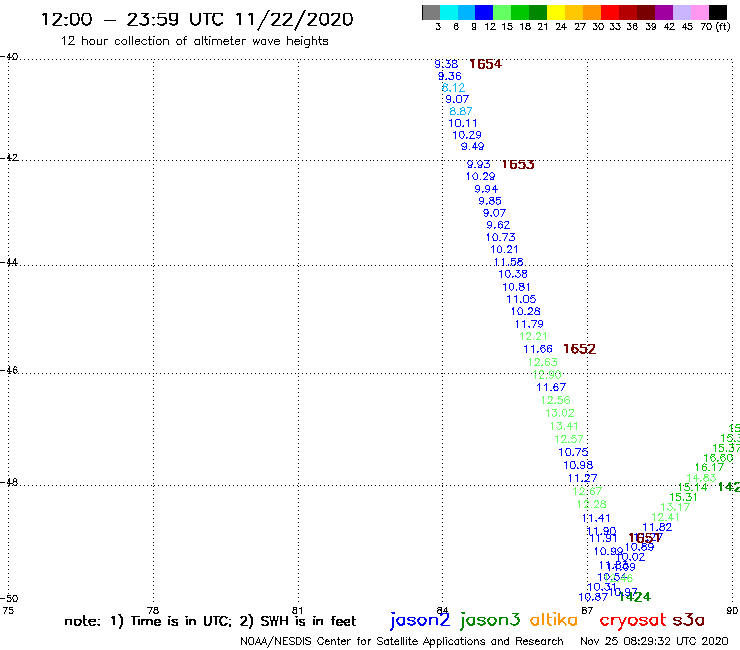Click the black swatch at the legend's end

point(717,12)
